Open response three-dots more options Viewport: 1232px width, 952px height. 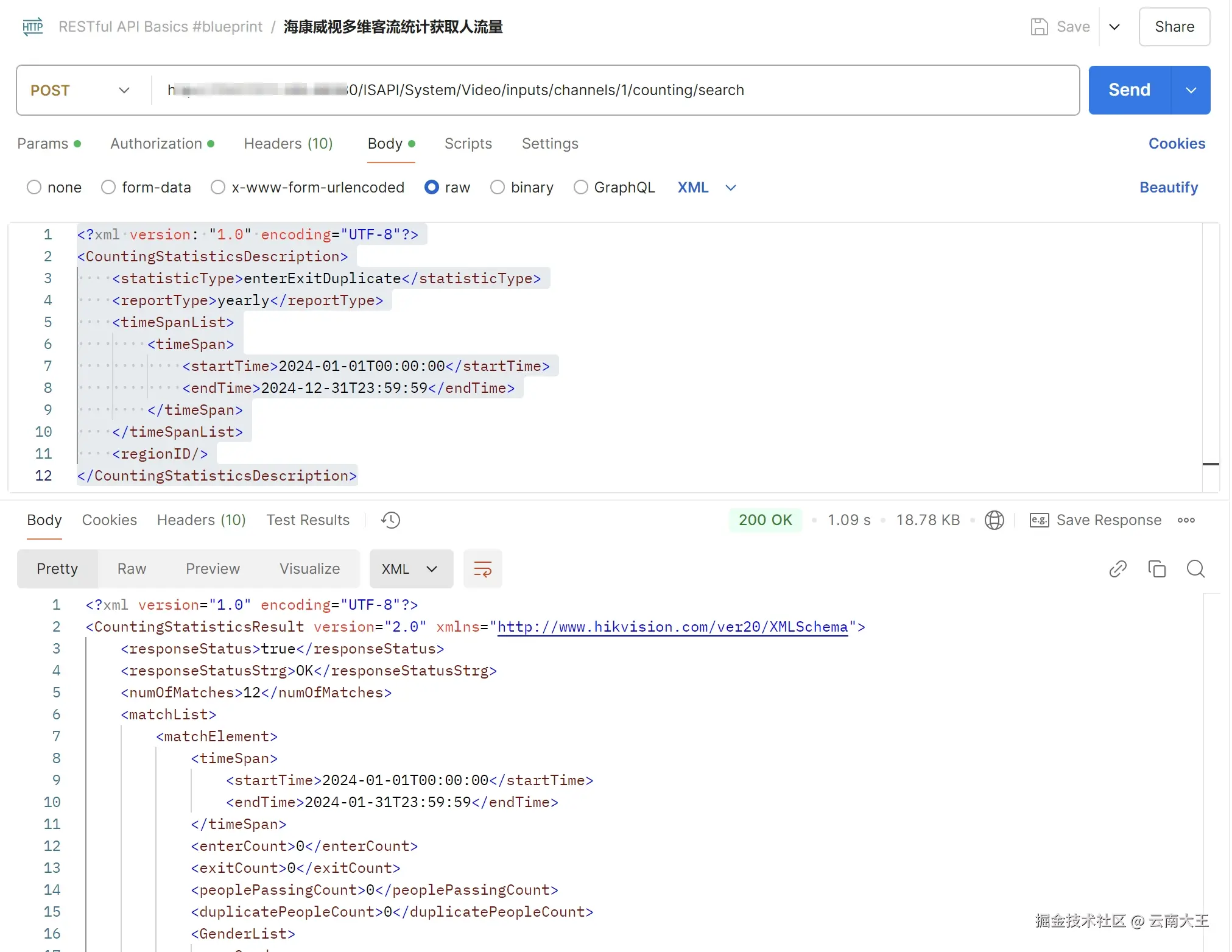tap(1186, 520)
